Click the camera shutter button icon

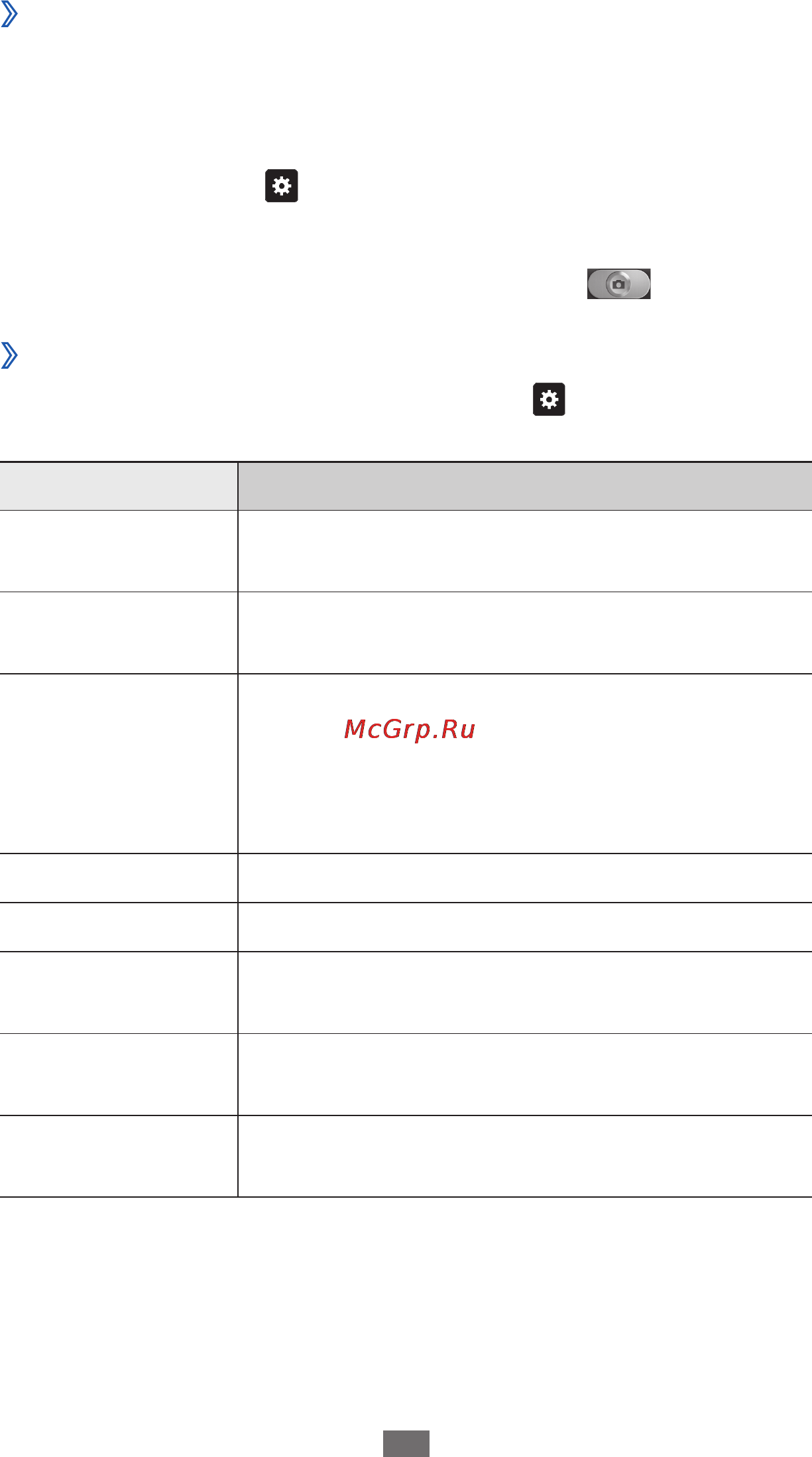618,284
